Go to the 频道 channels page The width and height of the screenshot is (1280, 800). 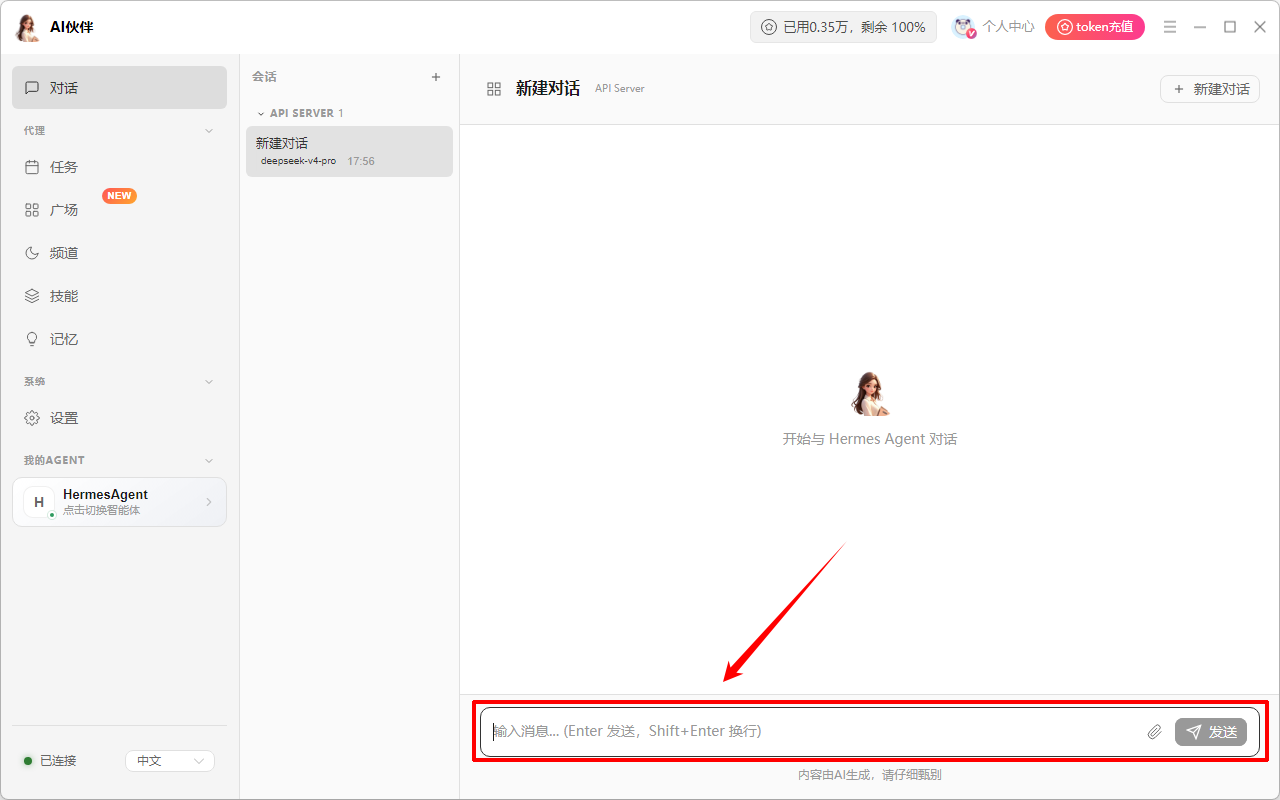tap(119, 253)
